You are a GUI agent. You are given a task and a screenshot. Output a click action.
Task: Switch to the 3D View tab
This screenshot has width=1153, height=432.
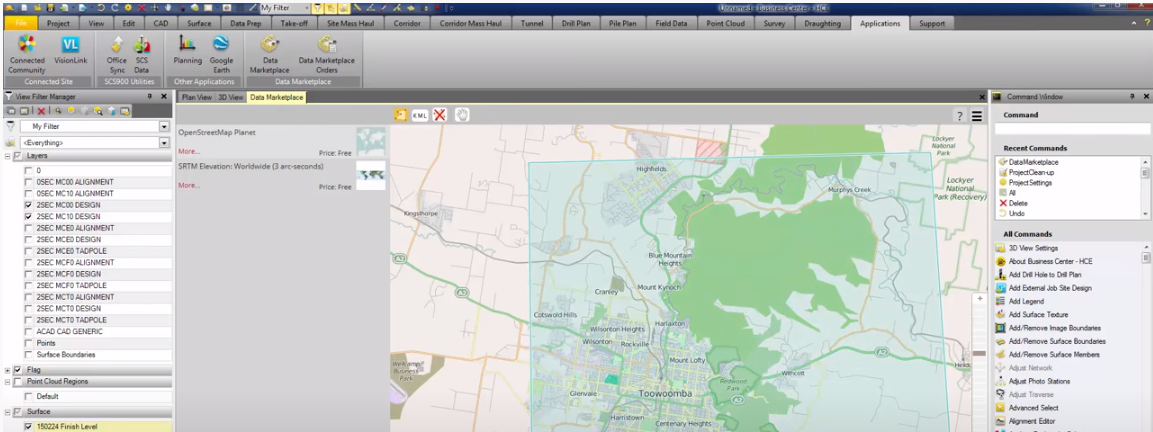[230, 97]
